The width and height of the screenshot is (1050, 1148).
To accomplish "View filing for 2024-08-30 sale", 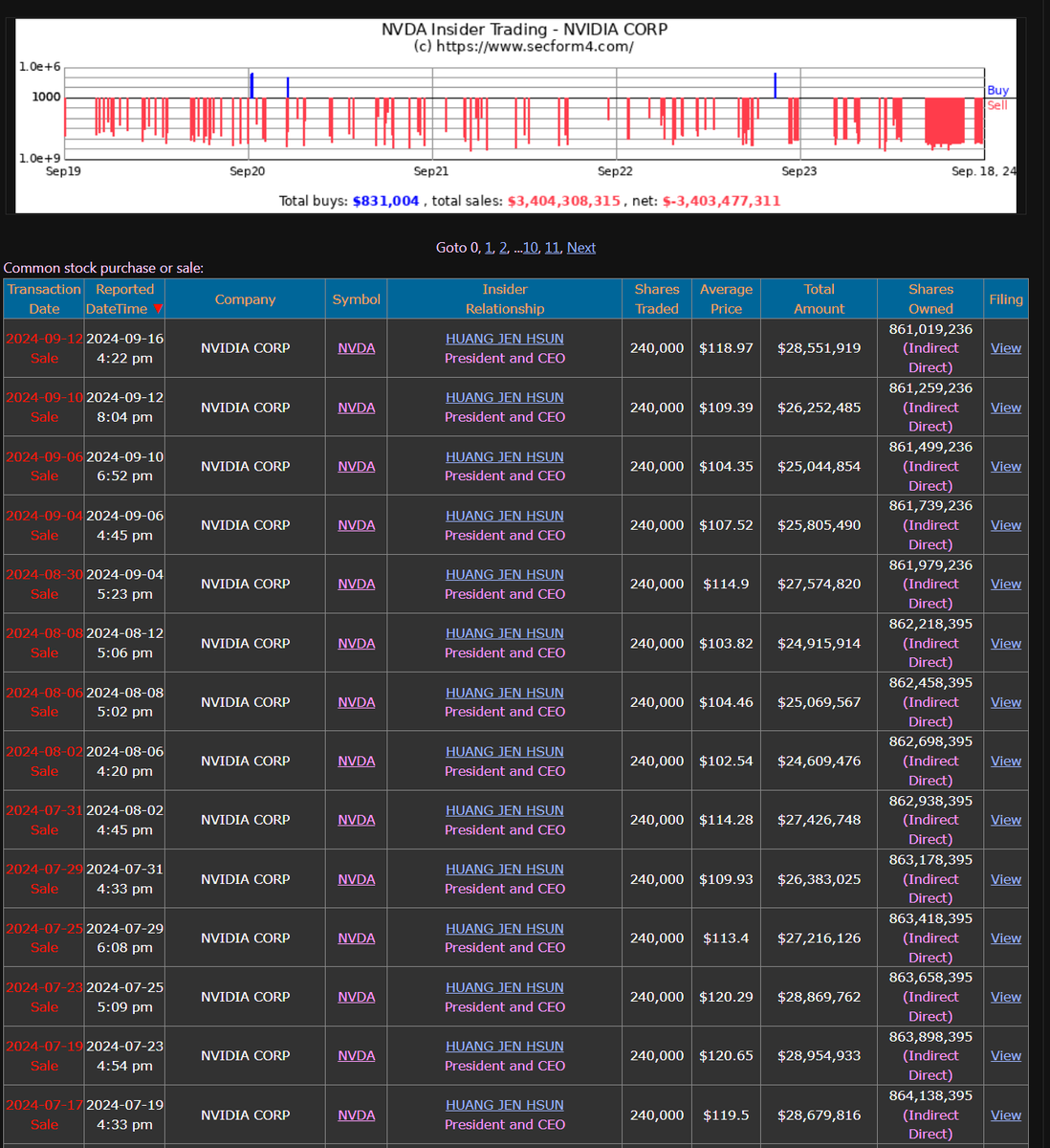I will [1006, 585].
